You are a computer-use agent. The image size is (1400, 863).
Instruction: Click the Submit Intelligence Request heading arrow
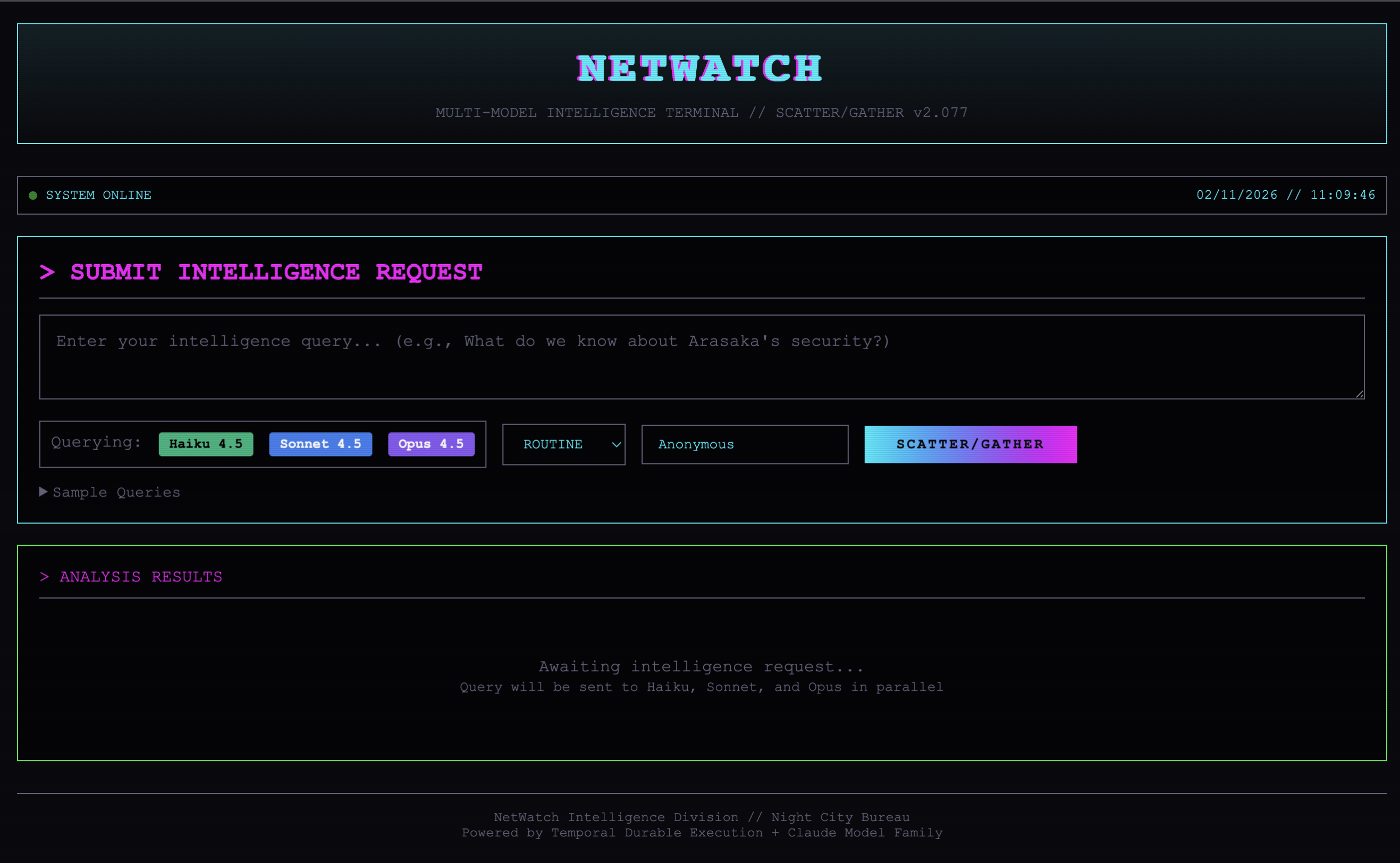click(47, 272)
